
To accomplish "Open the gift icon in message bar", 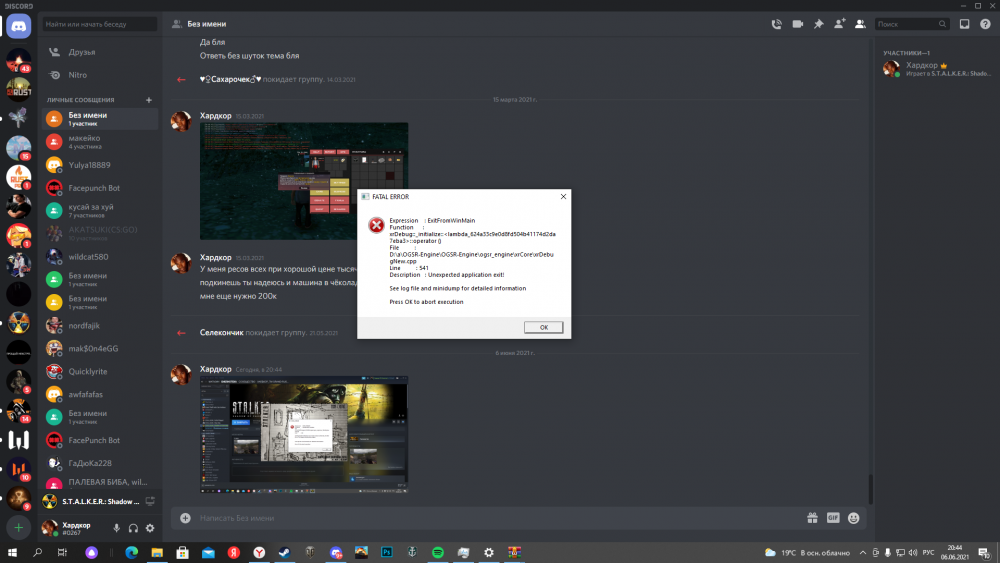I will tap(813, 518).
